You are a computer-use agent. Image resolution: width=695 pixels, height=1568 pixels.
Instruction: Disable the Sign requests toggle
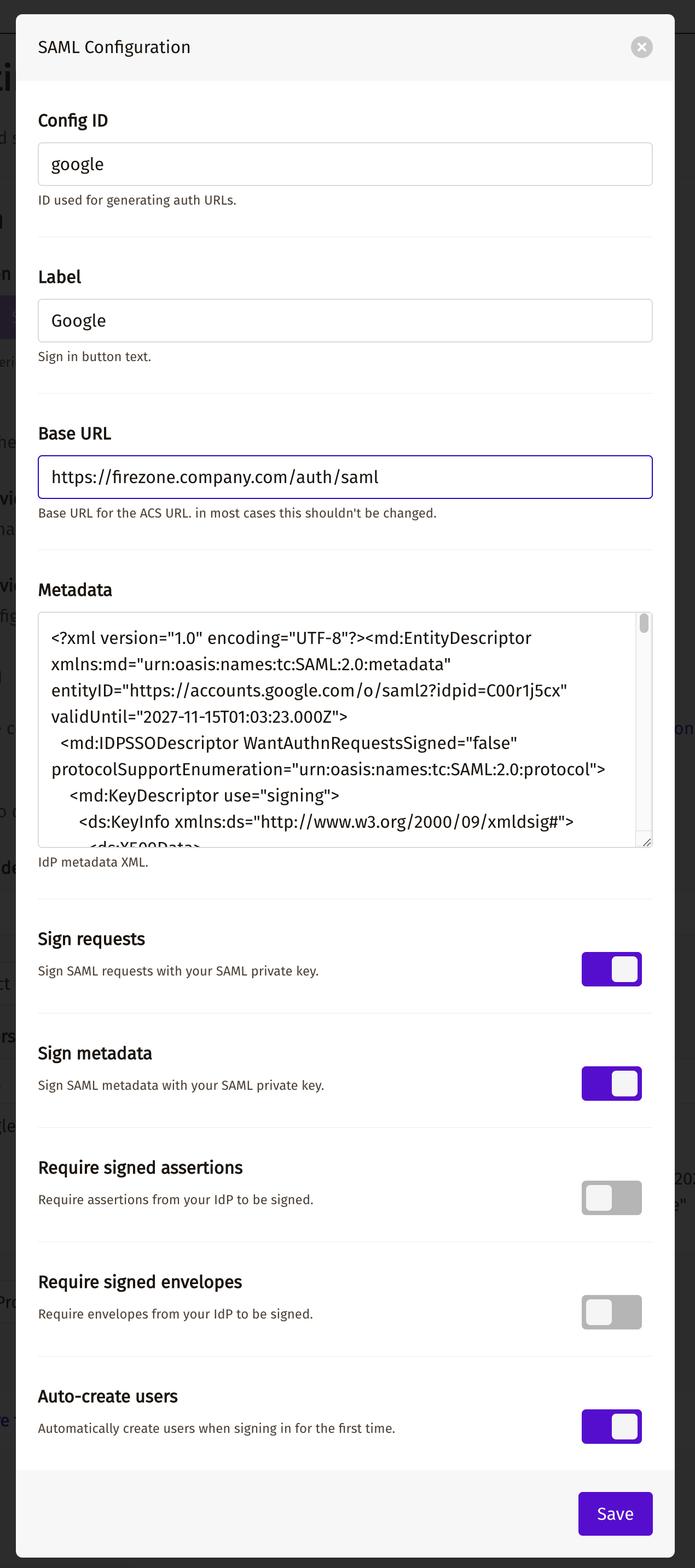point(612,969)
